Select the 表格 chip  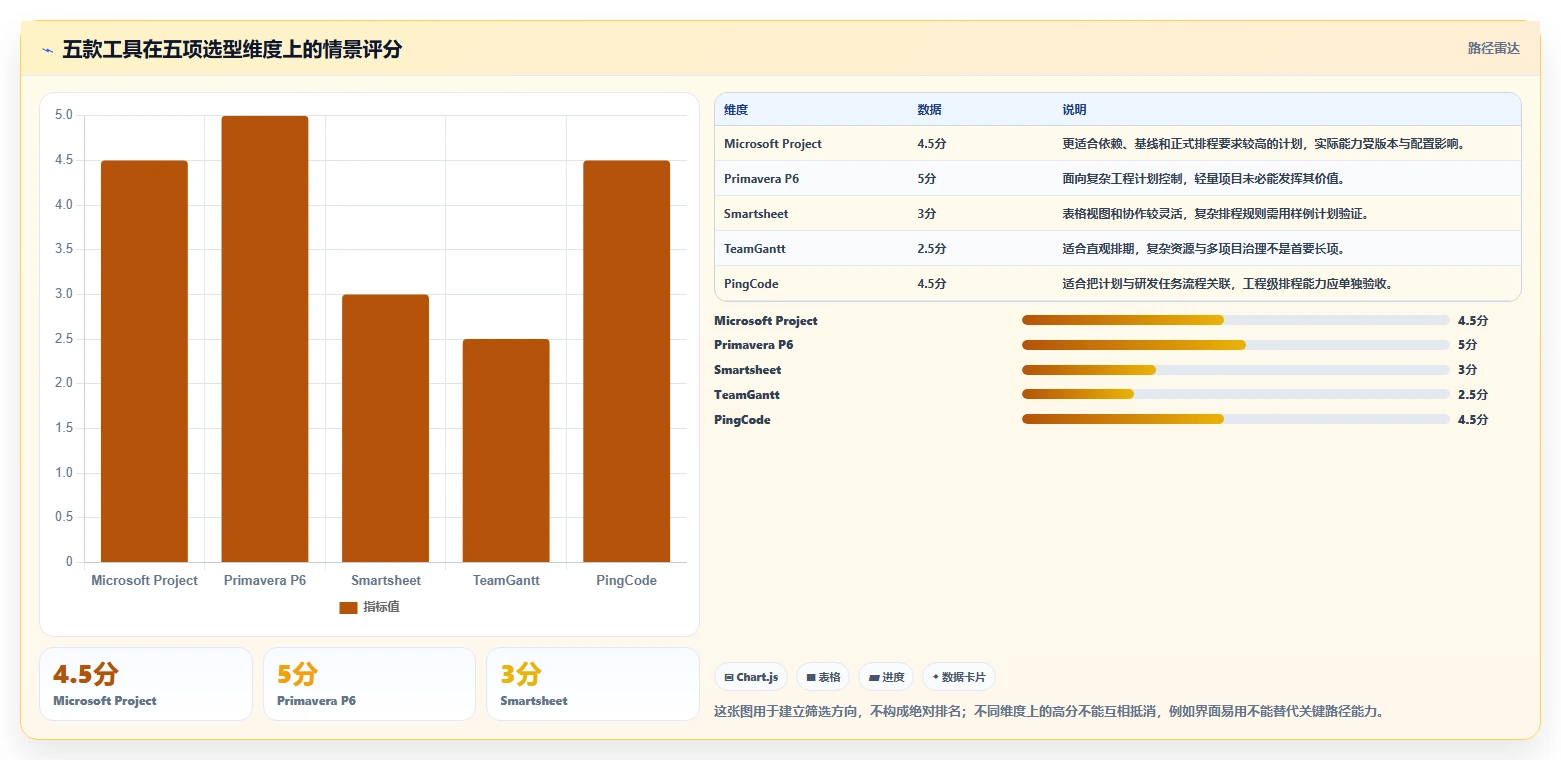823,677
